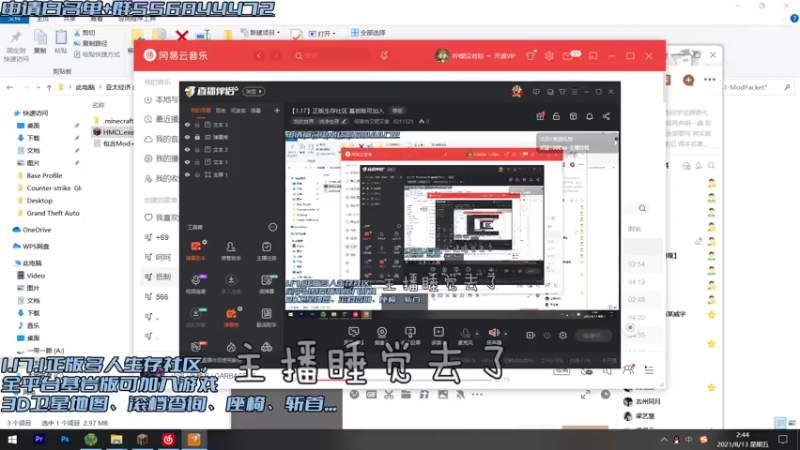Image resolution: width=800 pixels, height=450 pixels.
Task: Open message inbox in NetEase Music header
Action: (568, 56)
